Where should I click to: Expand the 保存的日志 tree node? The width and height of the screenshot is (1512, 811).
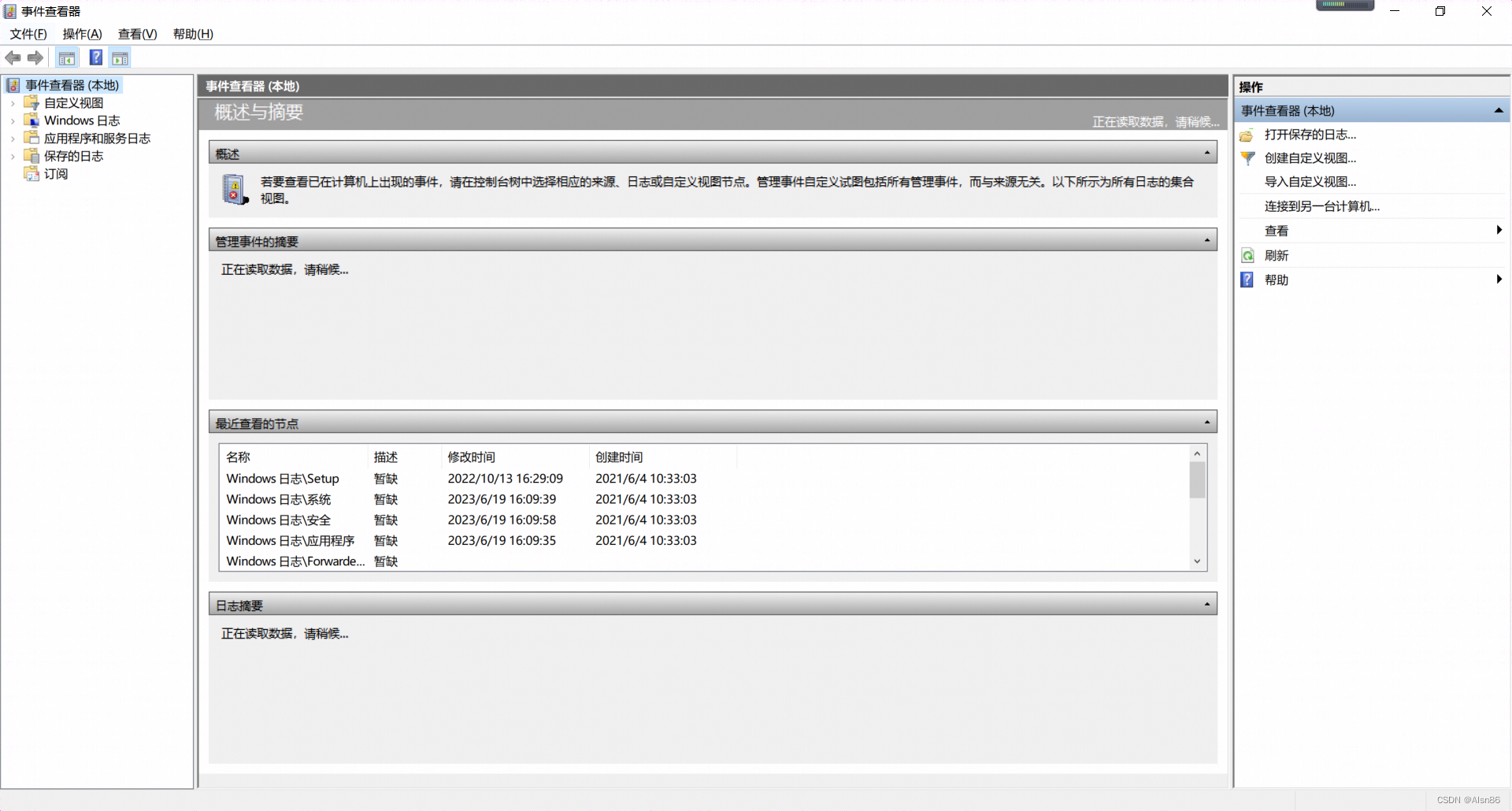tap(13, 156)
